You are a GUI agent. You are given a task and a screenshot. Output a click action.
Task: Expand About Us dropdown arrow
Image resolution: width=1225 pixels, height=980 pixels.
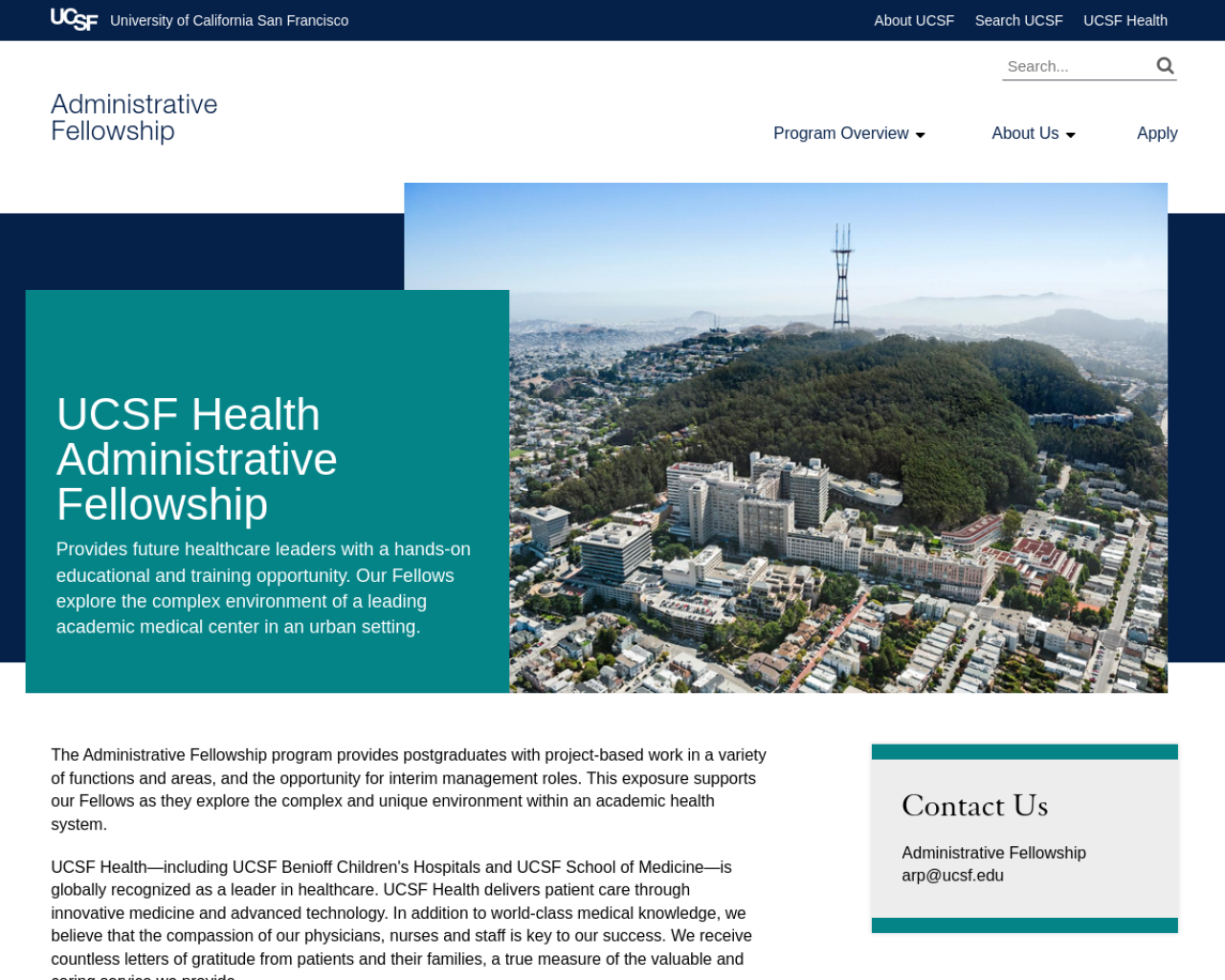pyautogui.click(x=1071, y=135)
